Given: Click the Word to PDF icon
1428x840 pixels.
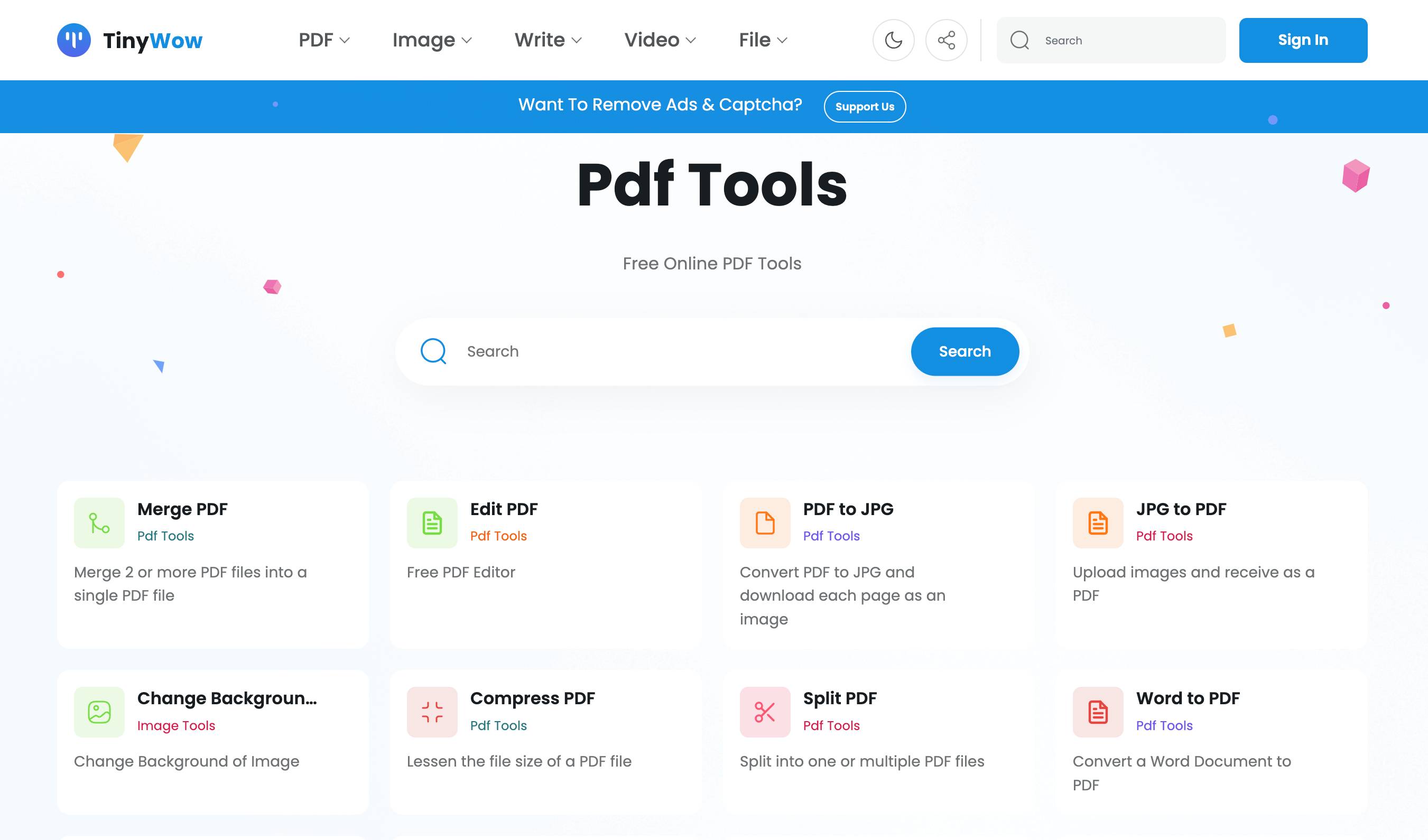Looking at the screenshot, I should [x=1098, y=712].
